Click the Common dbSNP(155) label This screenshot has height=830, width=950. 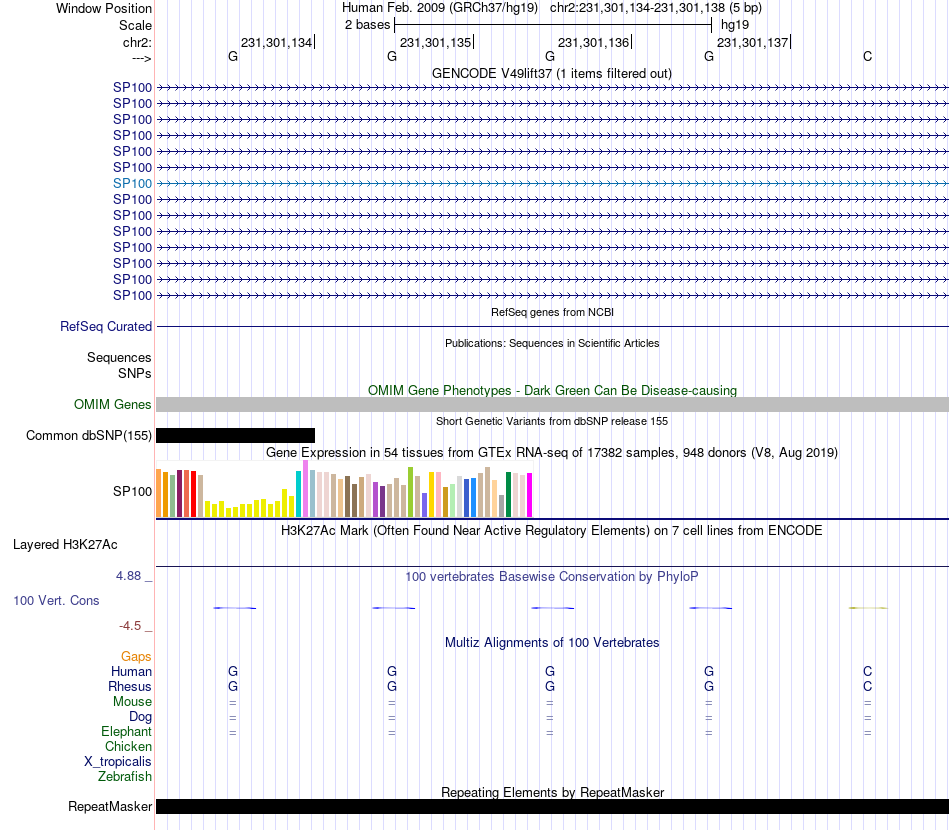click(x=89, y=436)
